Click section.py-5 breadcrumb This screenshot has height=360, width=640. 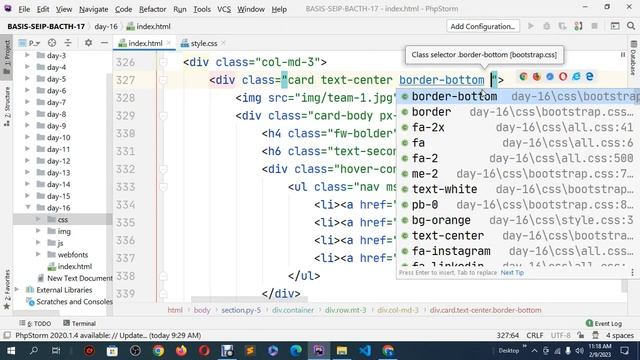pos(241,310)
